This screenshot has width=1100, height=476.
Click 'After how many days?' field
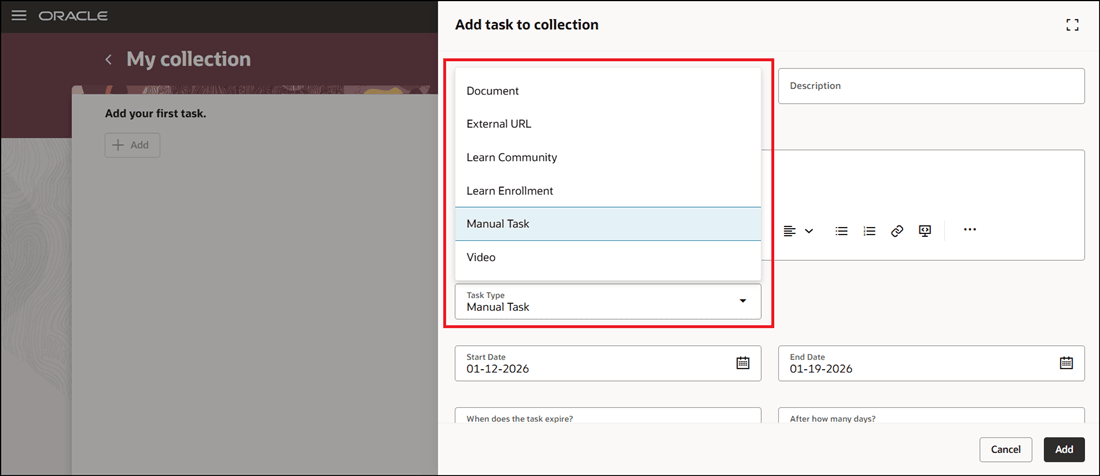931,415
